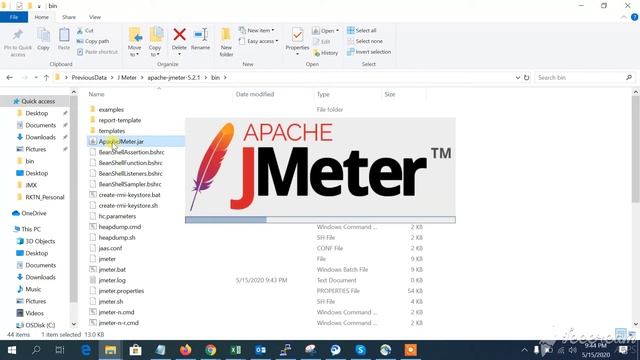Click the Paste ribbon icon
This screenshot has height=360, width=640.
pyautogui.click(x=64, y=36)
